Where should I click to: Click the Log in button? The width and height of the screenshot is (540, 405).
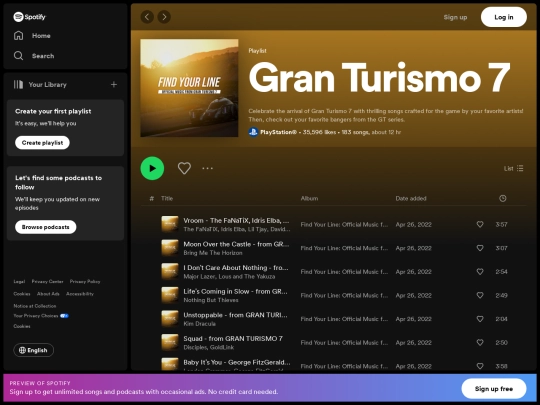[503, 17]
